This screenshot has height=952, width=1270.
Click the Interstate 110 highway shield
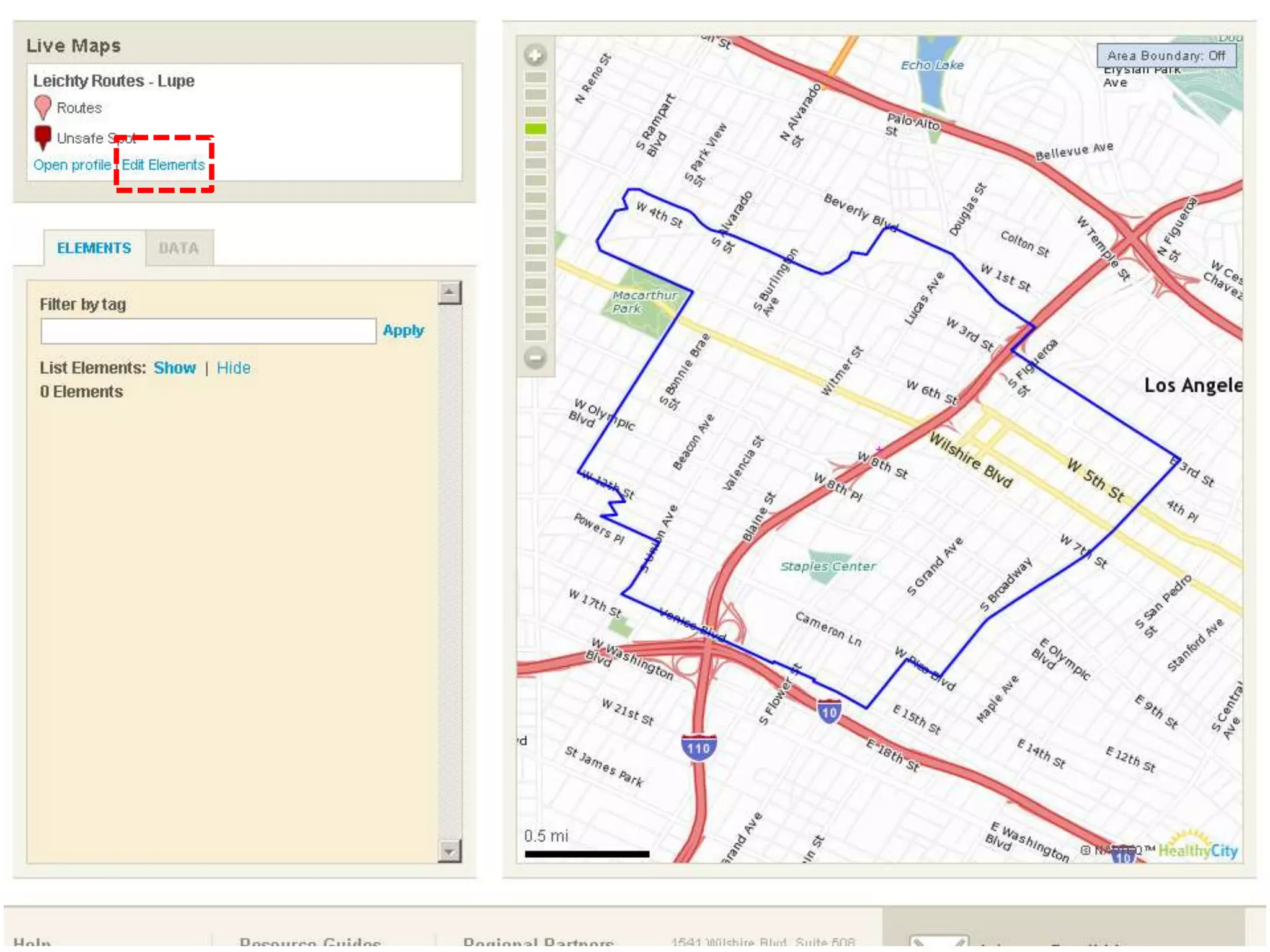click(698, 747)
